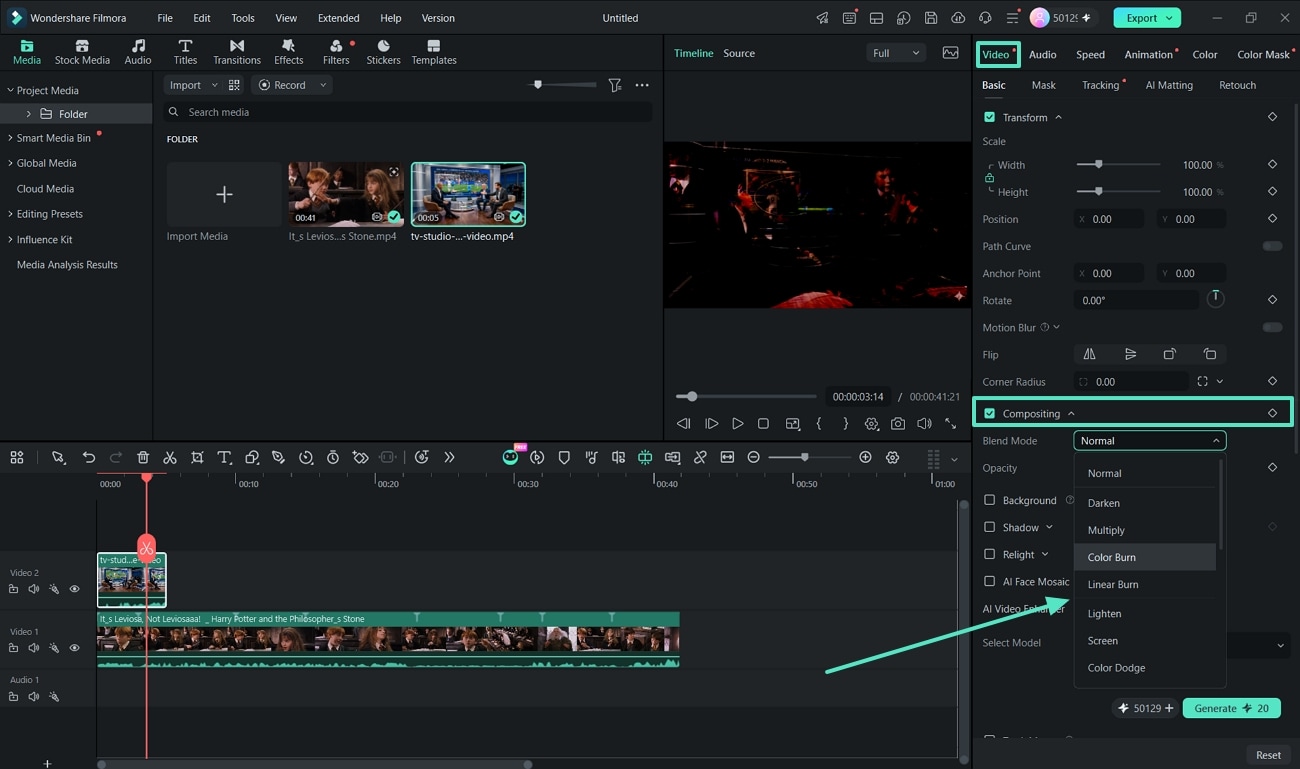The image size is (1300, 769).
Task: Click the play button under preview
Action: coord(738,424)
